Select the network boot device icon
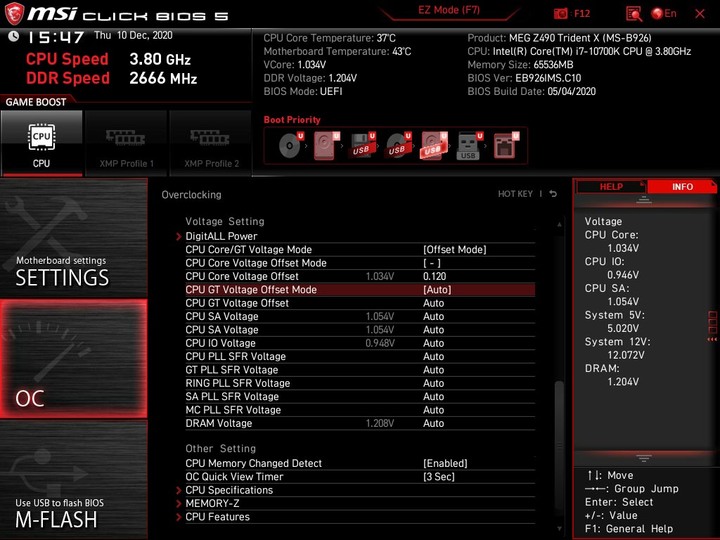This screenshot has height=540, width=720. [506, 146]
